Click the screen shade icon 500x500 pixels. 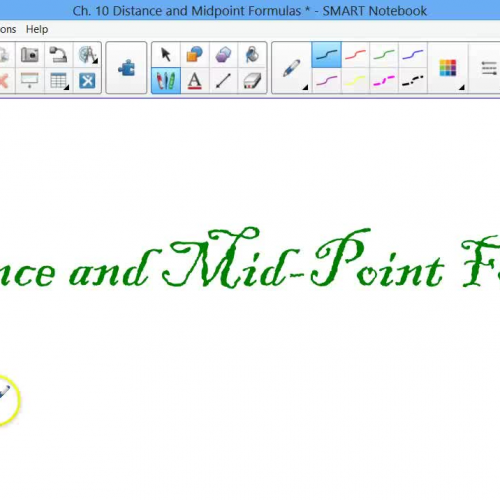pos(29,80)
